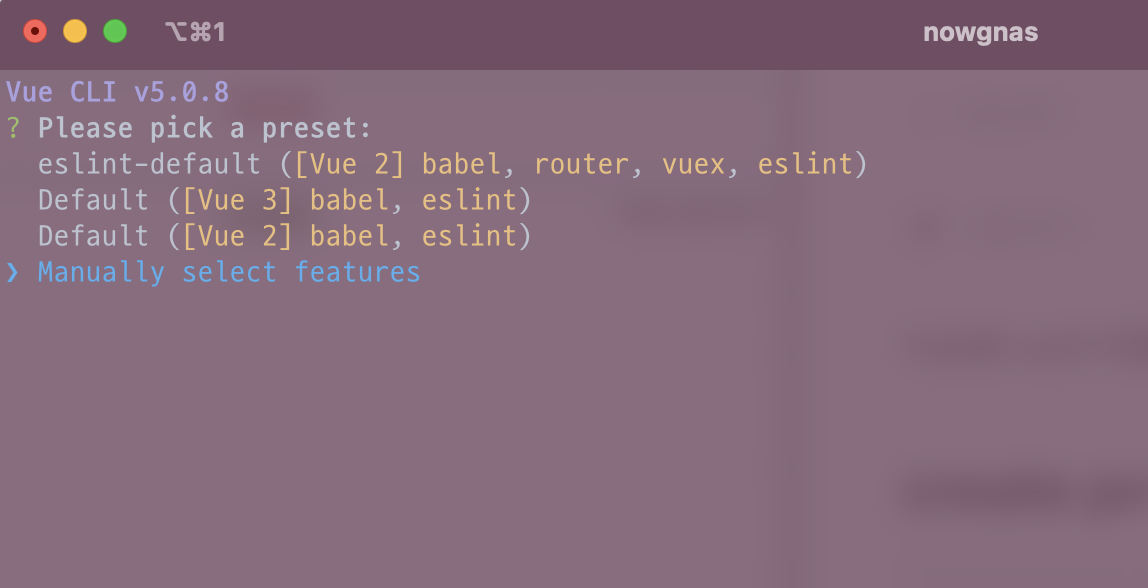Click the [Vue 3] tag

237,200
